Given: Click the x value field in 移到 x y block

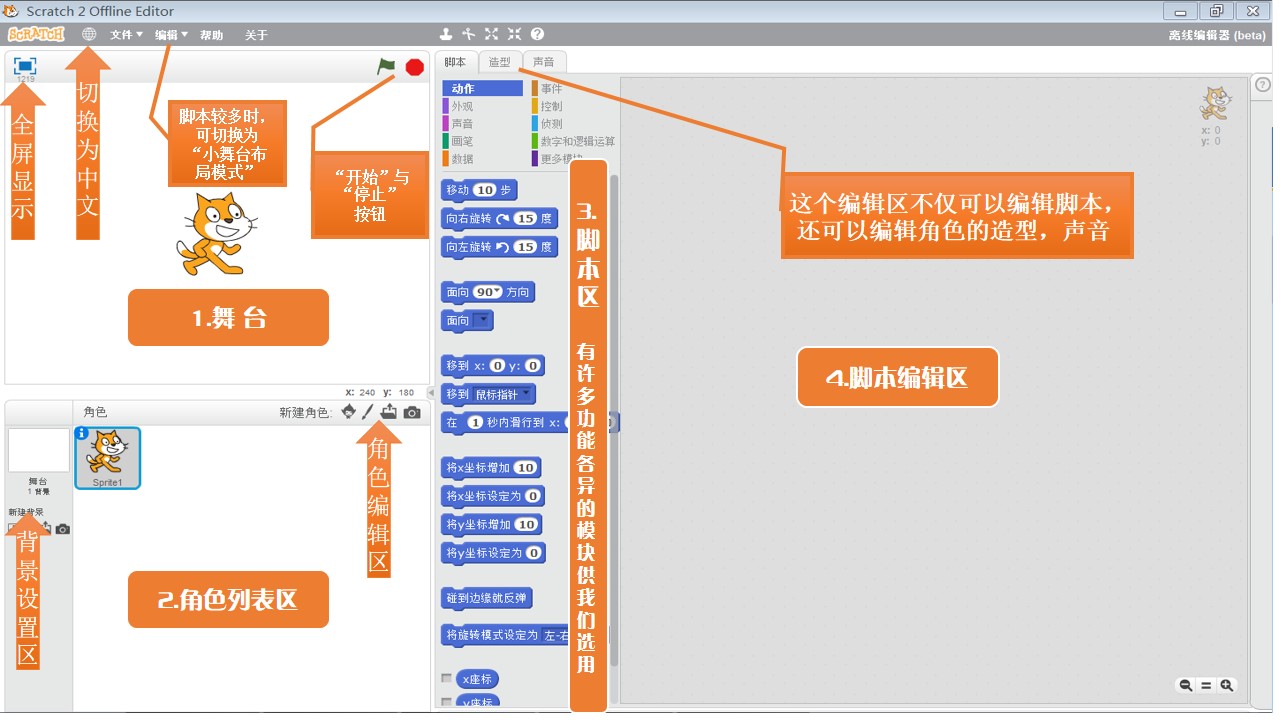Looking at the screenshot, I should tap(497, 366).
